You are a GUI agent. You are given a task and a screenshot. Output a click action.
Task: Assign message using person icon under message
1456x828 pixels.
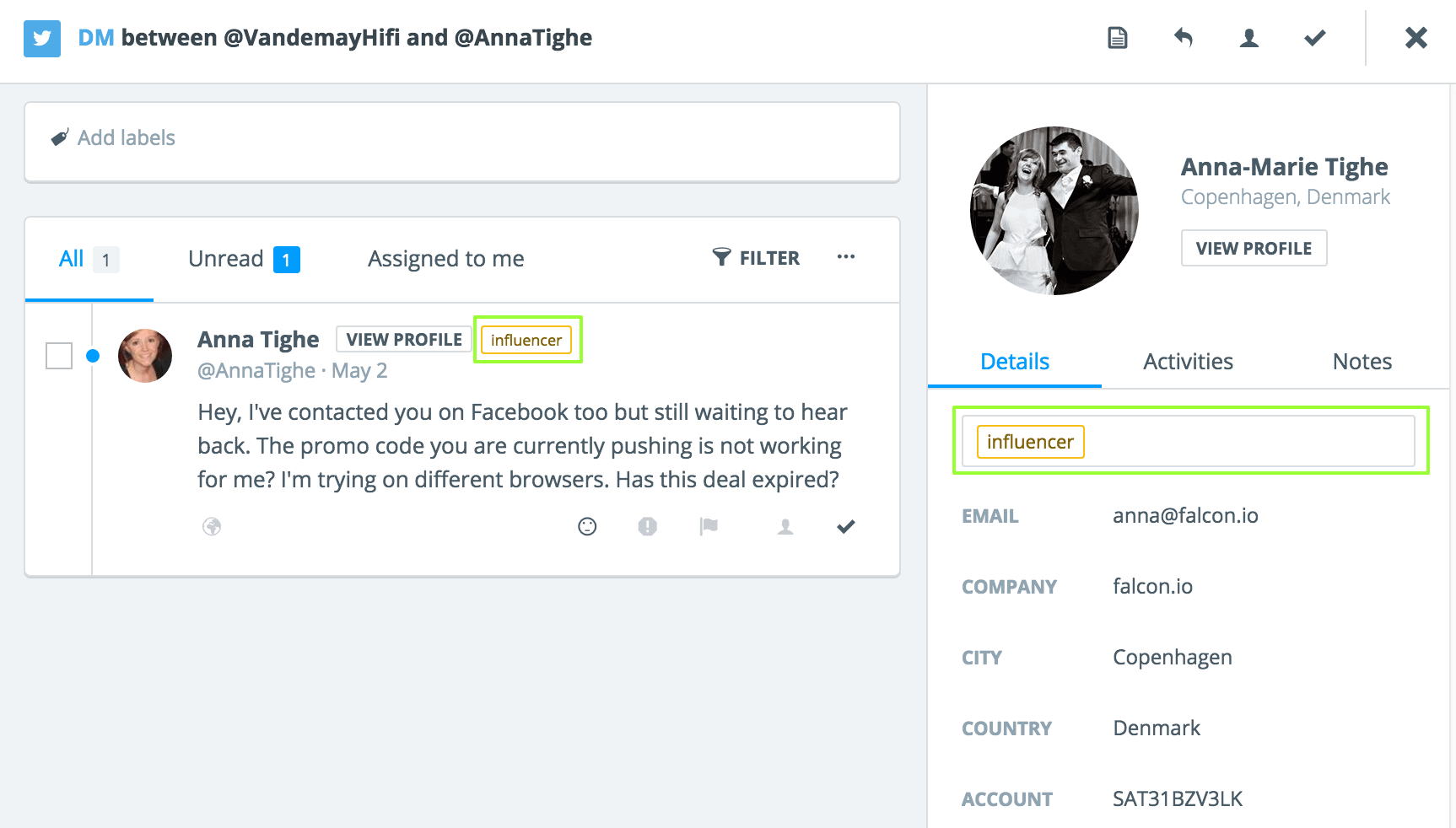point(785,527)
